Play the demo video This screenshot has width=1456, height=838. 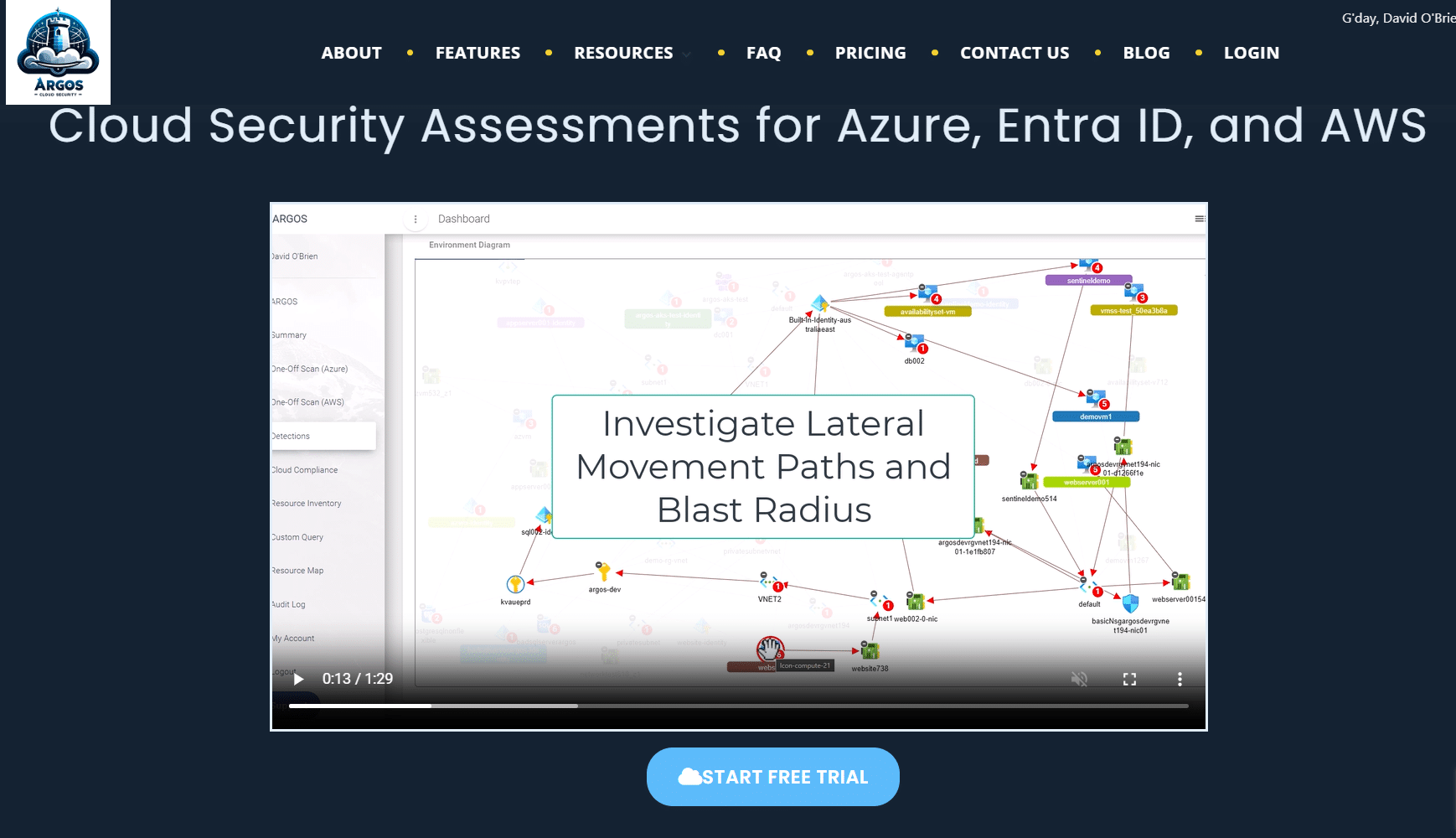[298, 679]
